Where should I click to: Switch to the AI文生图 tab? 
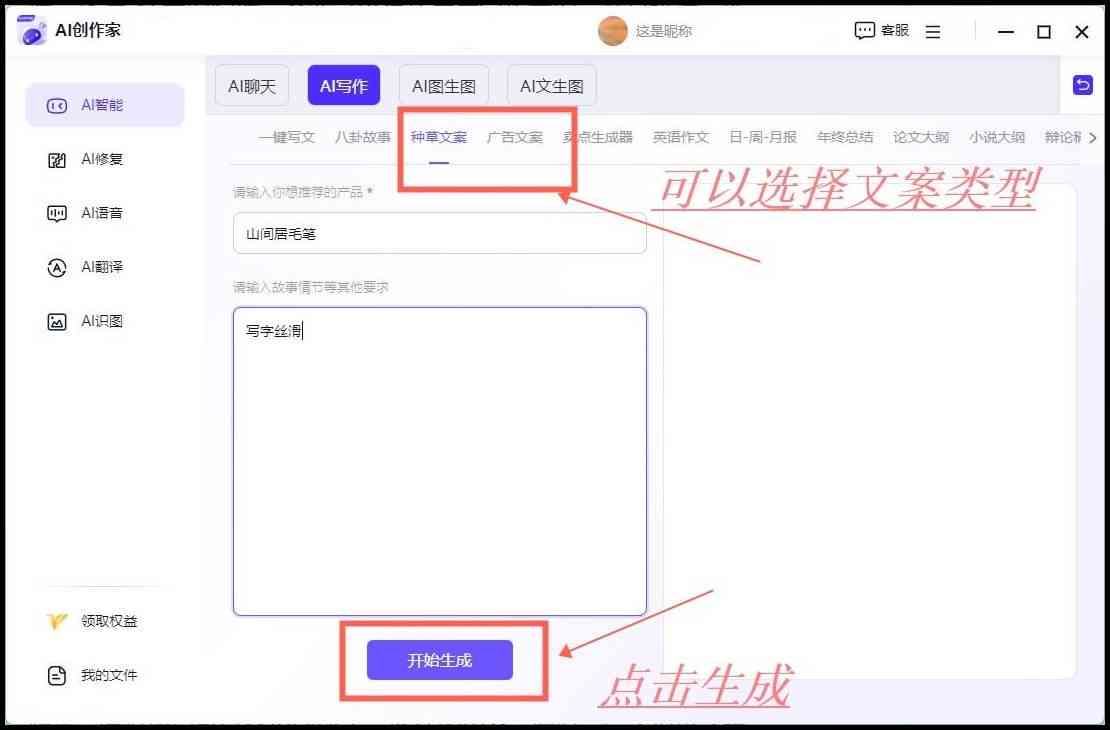point(551,86)
